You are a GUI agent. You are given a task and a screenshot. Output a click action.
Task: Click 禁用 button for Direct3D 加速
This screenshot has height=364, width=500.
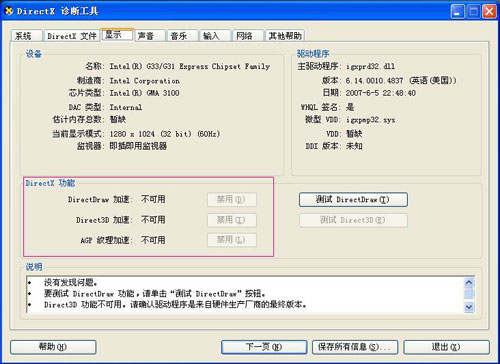(232, 220)
